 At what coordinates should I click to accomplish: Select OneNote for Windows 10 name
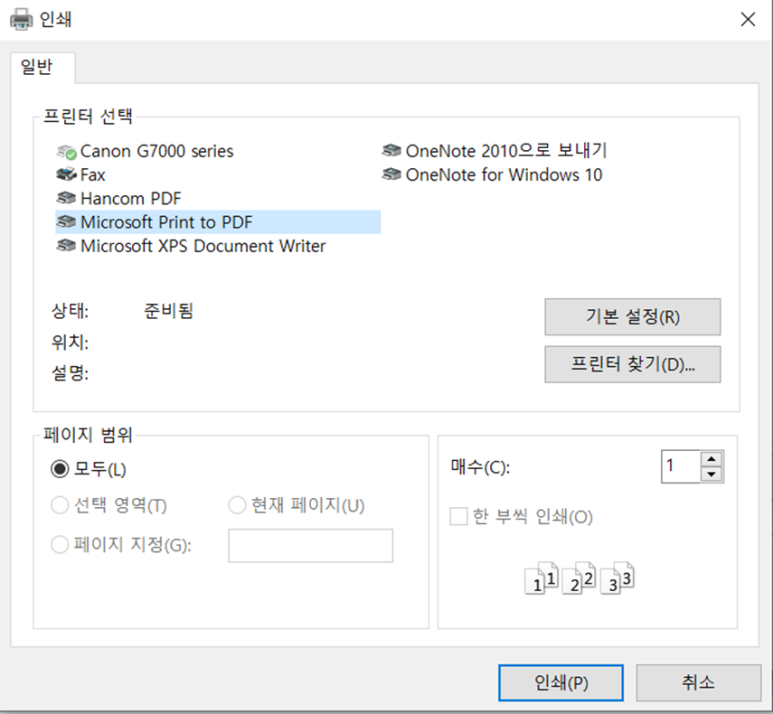coord(503,175)
